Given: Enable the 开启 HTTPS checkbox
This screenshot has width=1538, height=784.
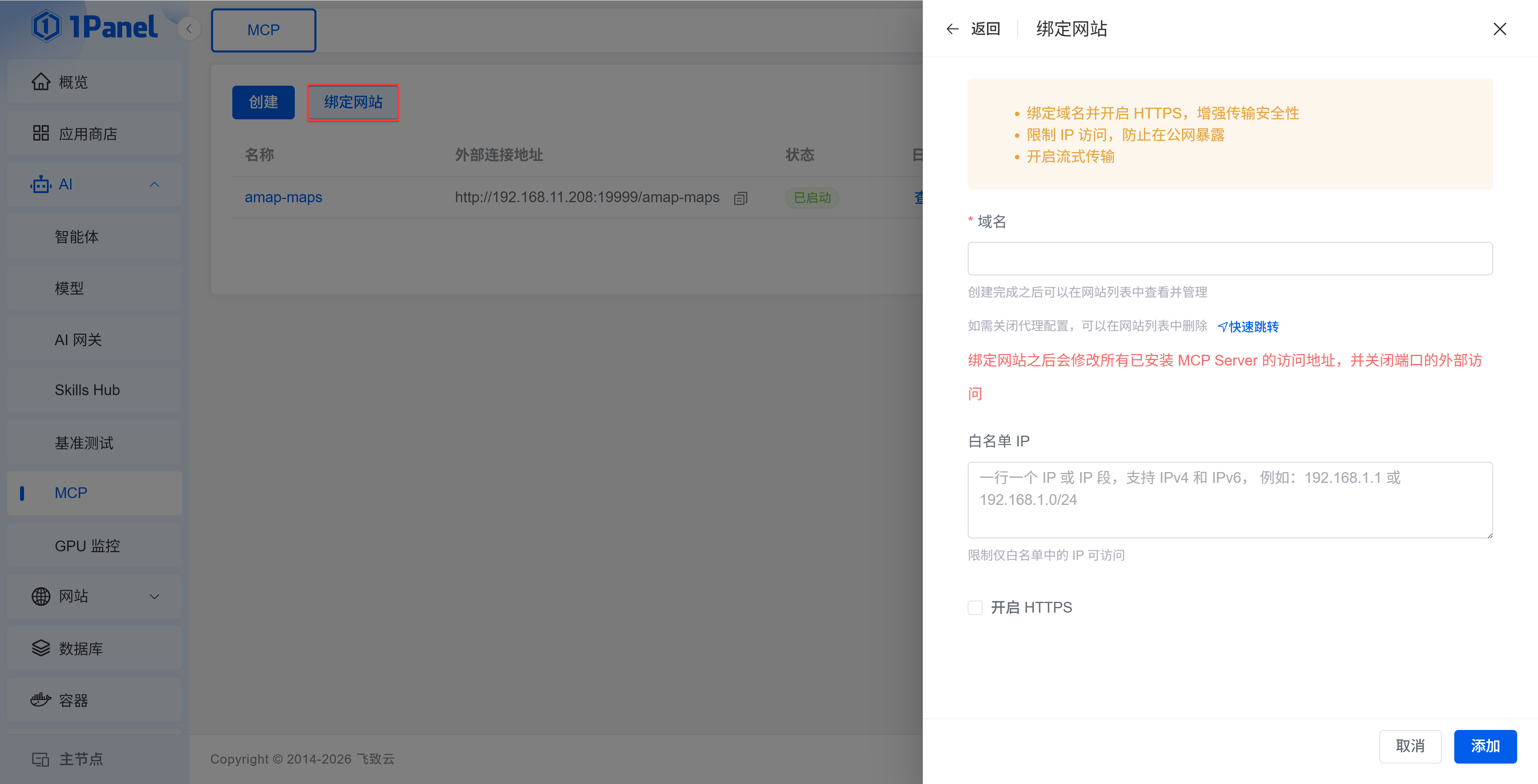Looking at the screenshot, I should pyautogui.click(x=975, y=608).
